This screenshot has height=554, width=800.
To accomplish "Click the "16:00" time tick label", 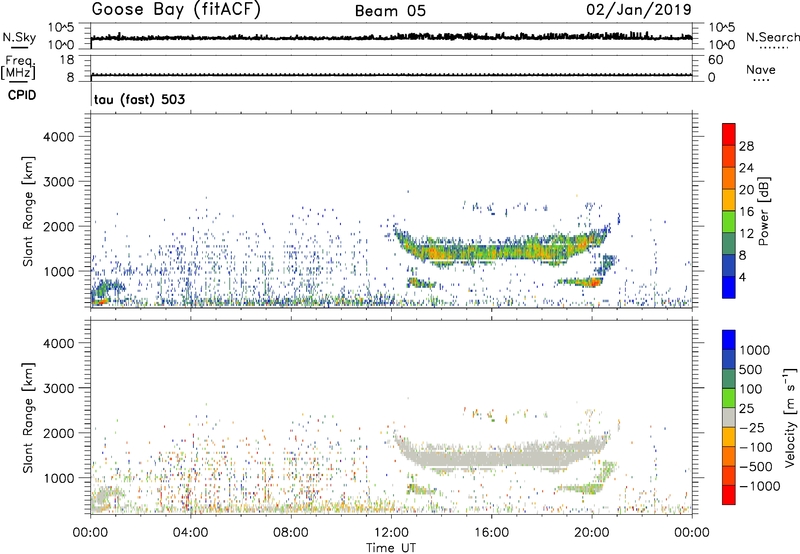I will pyautogui.click(x=491, y=533).
